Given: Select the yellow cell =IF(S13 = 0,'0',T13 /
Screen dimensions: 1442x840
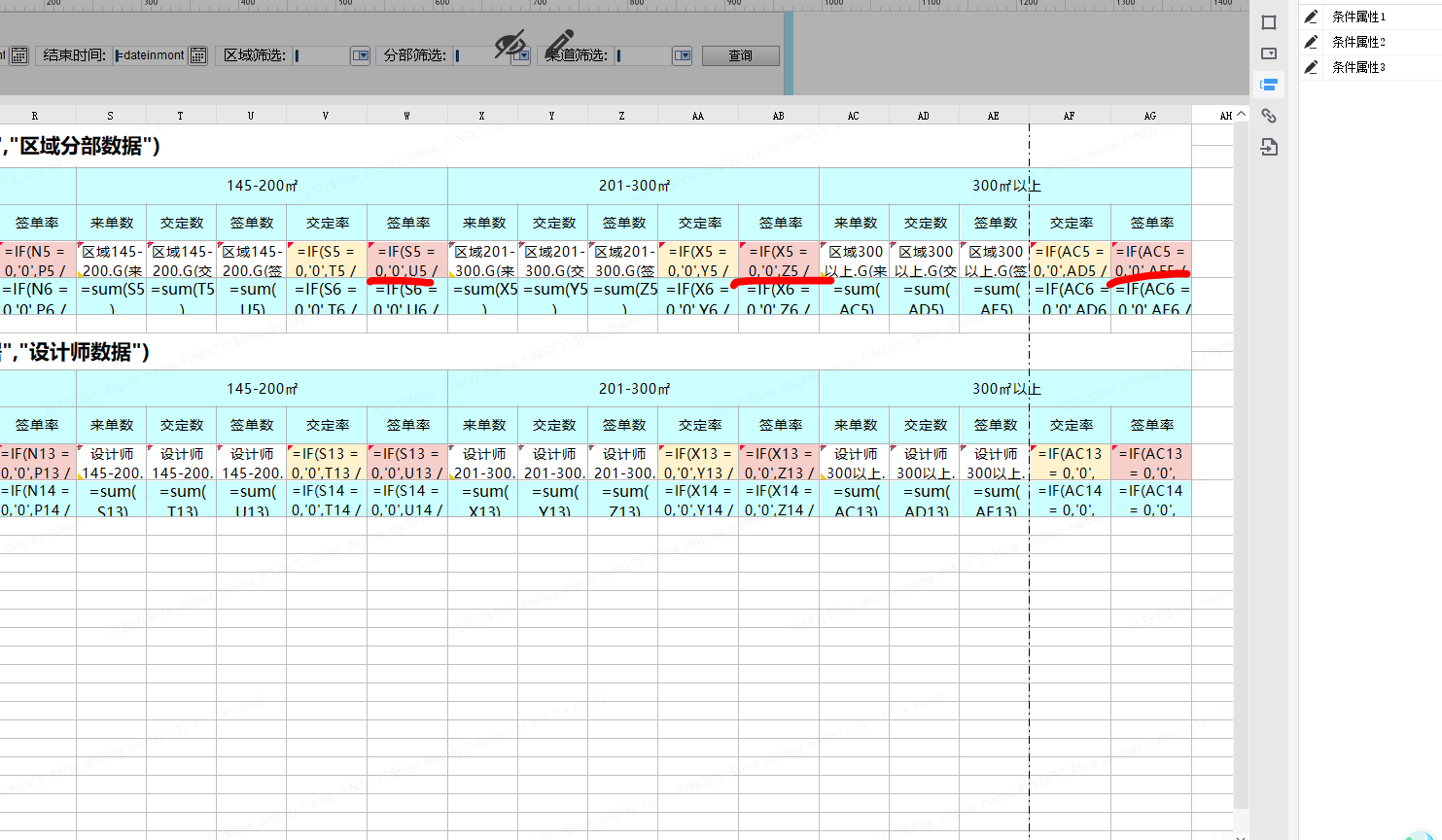Looking at the screenshot, I should click(326, 462).
